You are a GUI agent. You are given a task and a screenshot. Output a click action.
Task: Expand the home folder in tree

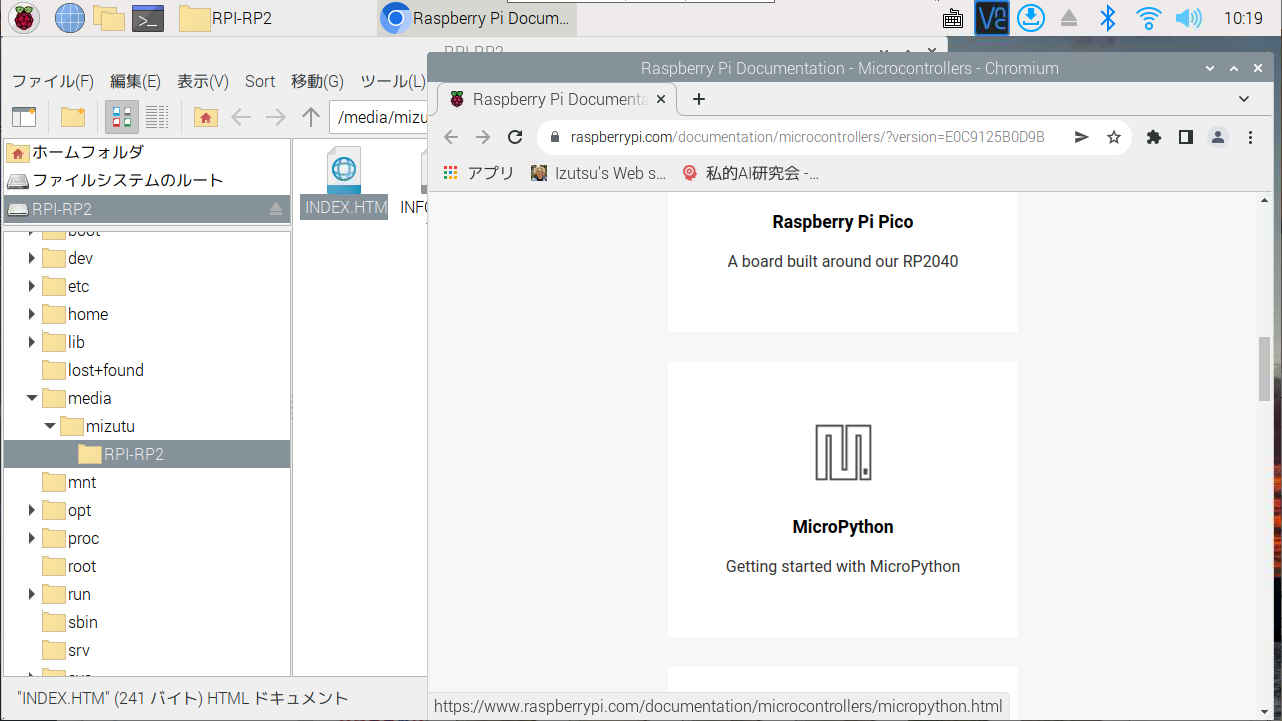coord(32,314)
